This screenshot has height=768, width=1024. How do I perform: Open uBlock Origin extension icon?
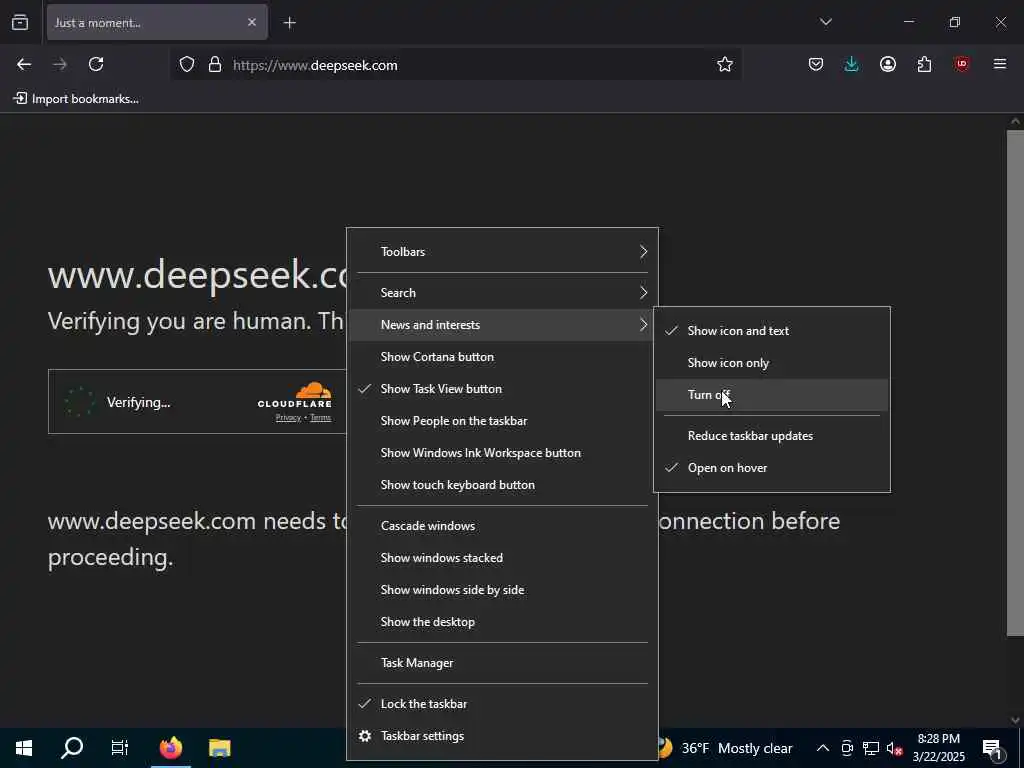[x=961, y=64]
